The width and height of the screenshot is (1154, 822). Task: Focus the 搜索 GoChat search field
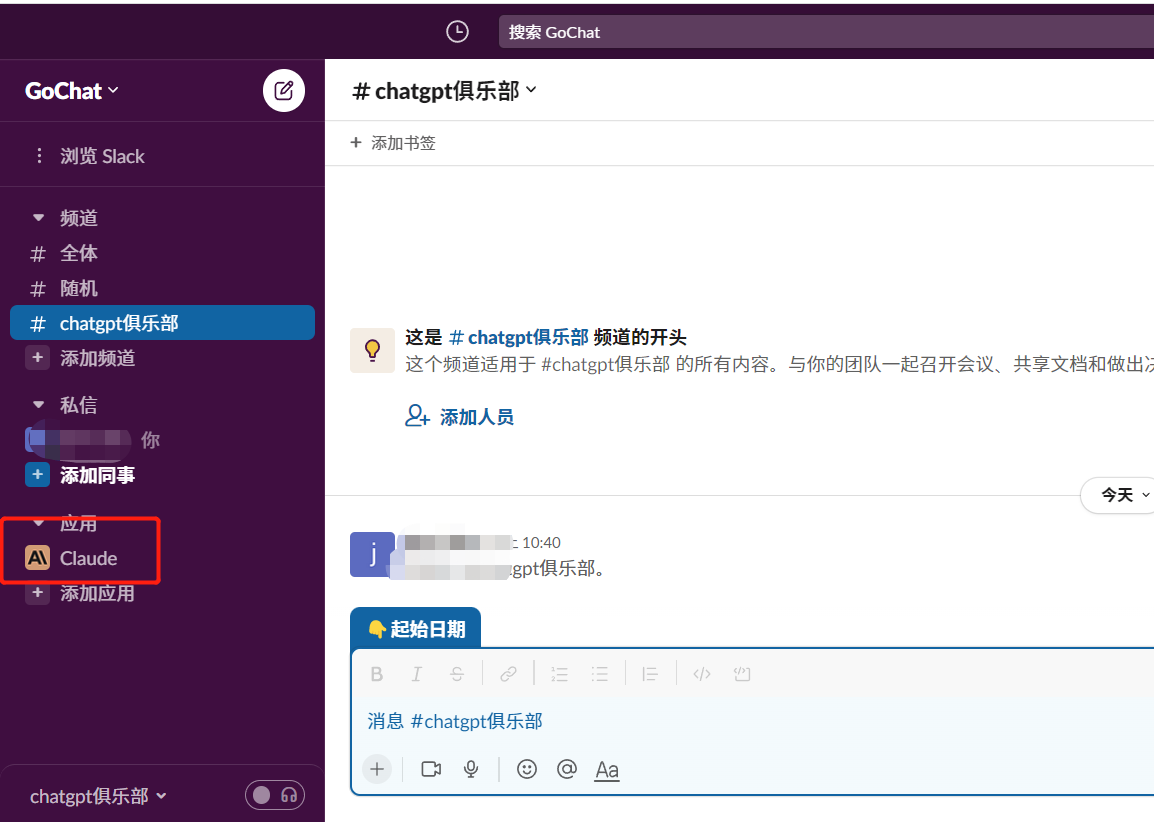point(826,32)
